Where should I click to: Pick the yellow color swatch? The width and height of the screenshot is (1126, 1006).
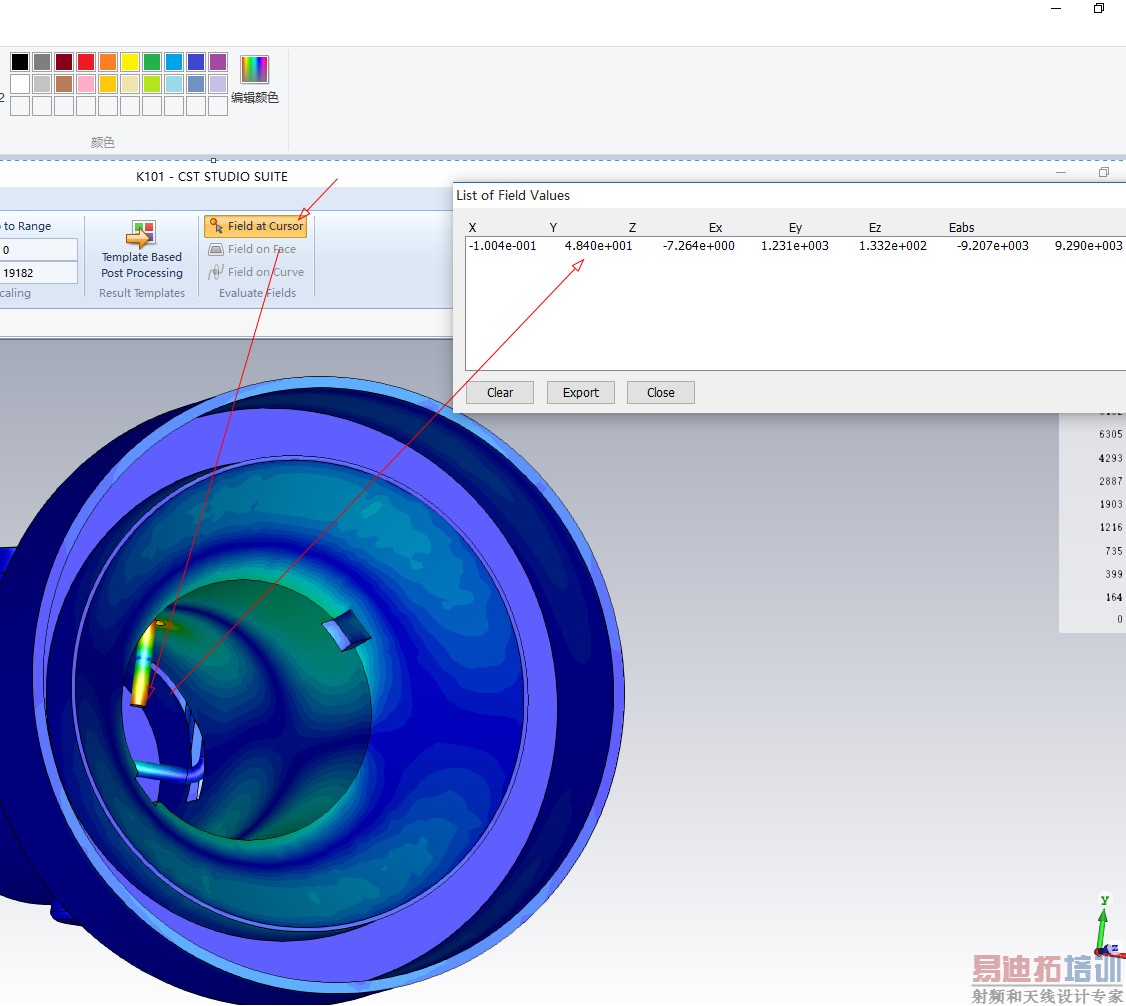[x=130, y=62]
